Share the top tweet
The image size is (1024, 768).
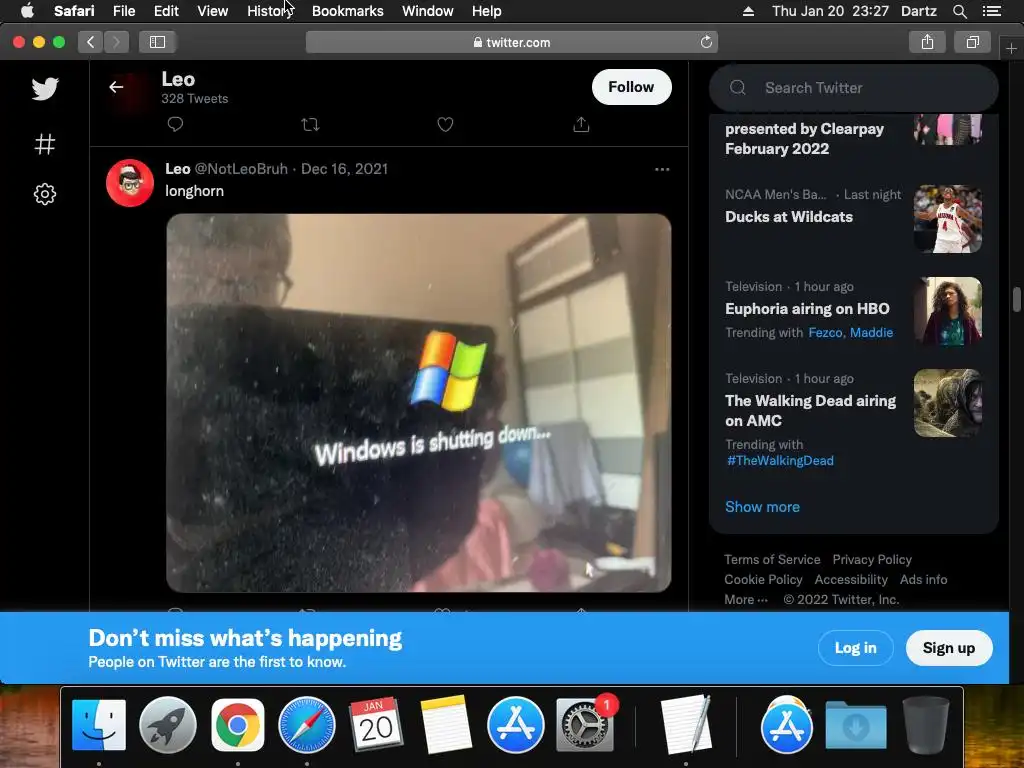(581, 124)
